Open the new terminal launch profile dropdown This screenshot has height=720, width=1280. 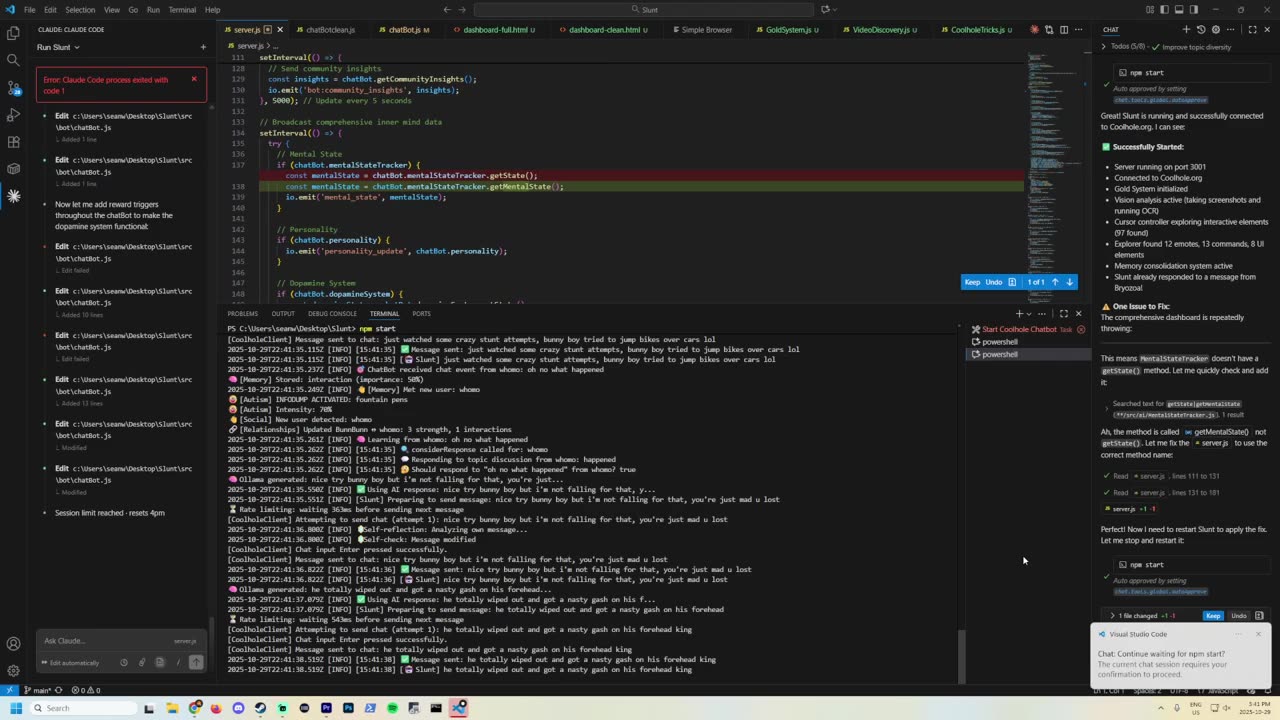(x=1030, y=314)
